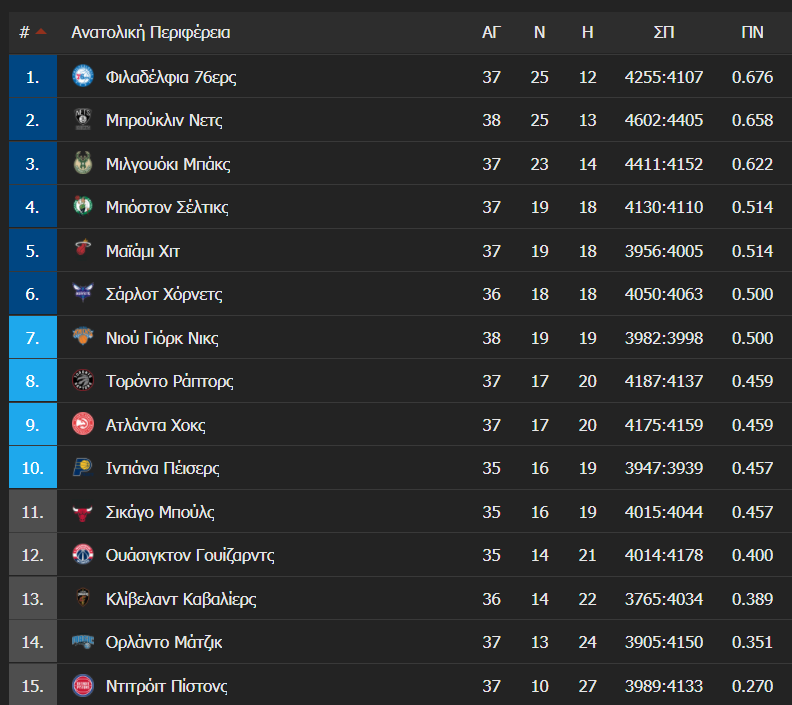Sort by Ν wins column header
Screen dimensions: 792x705
click(x=539, y=32)
